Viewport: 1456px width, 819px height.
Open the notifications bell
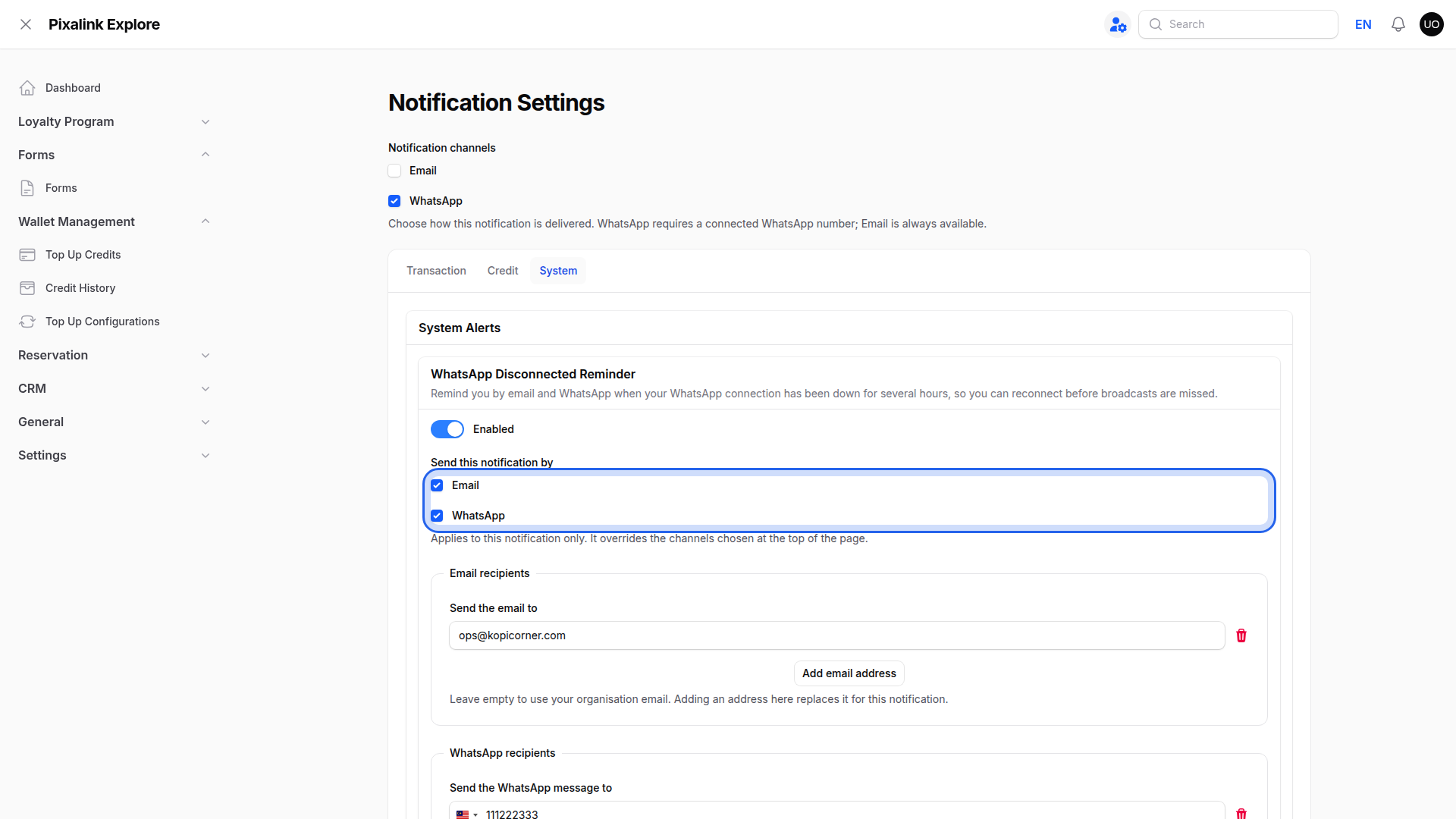coord(1398,24)
